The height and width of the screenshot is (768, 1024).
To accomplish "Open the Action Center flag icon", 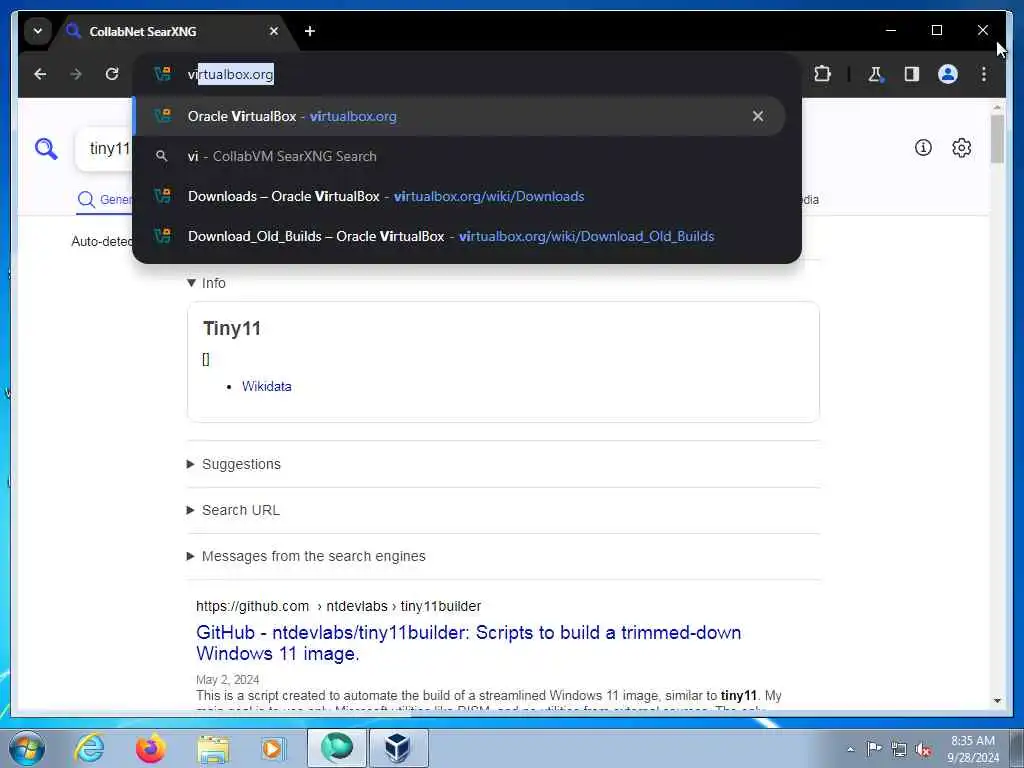I will (x=874, y=748).
